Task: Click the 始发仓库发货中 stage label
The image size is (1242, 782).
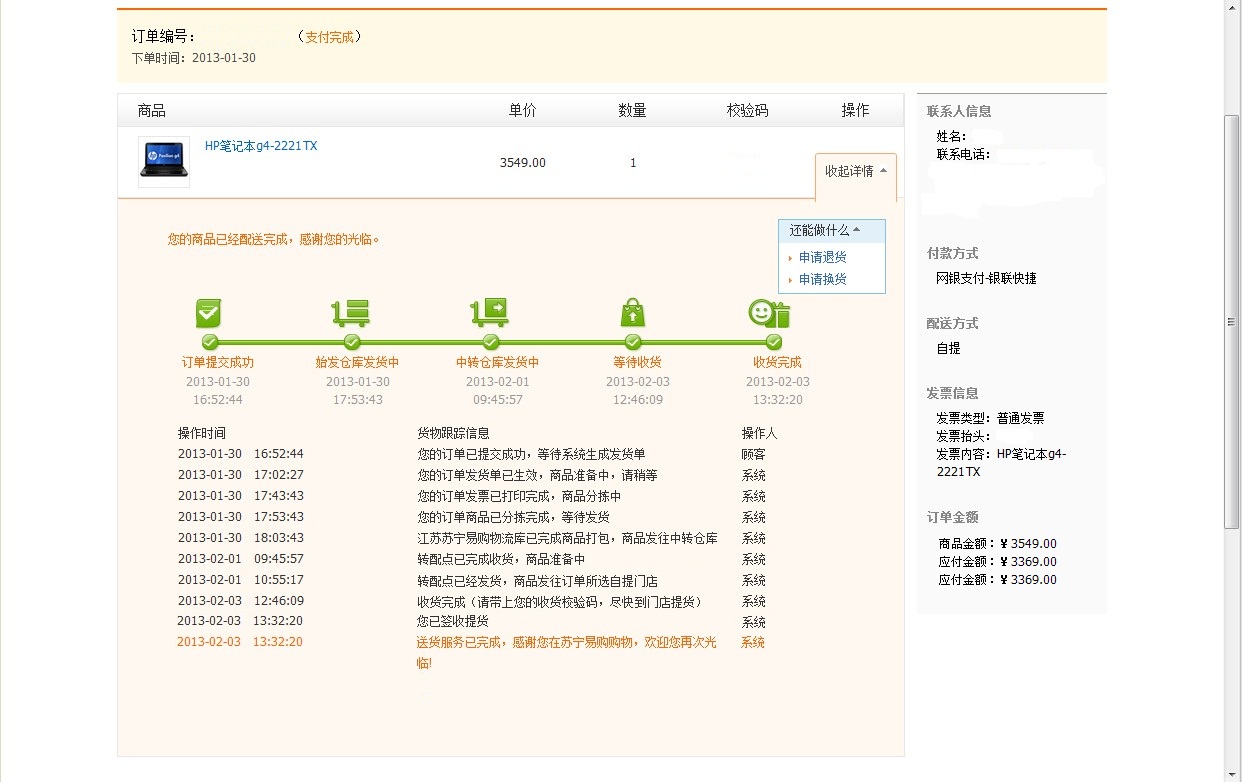Action: pyautogui.click(x=358, y=363)
